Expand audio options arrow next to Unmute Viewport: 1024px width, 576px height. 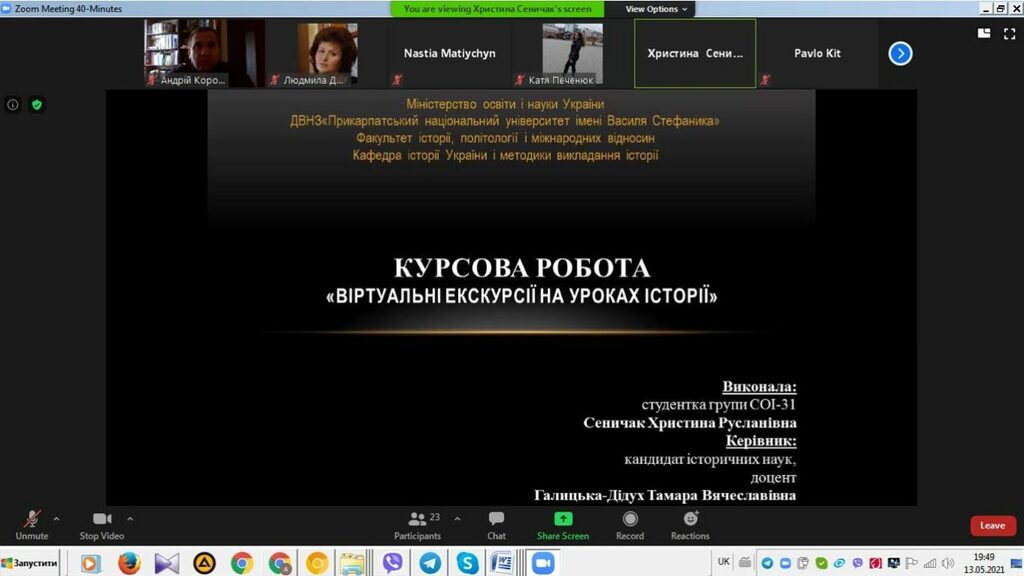point(56,519)
